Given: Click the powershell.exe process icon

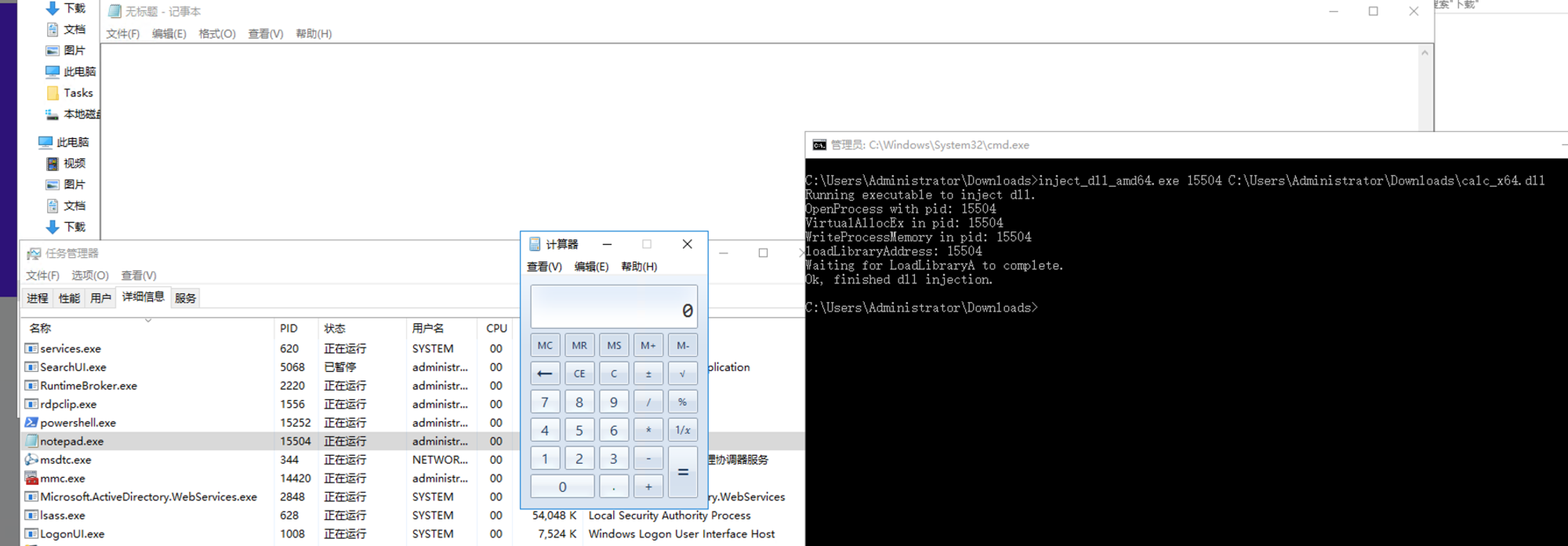Looking at the screenshot, I should coord(31,423).
